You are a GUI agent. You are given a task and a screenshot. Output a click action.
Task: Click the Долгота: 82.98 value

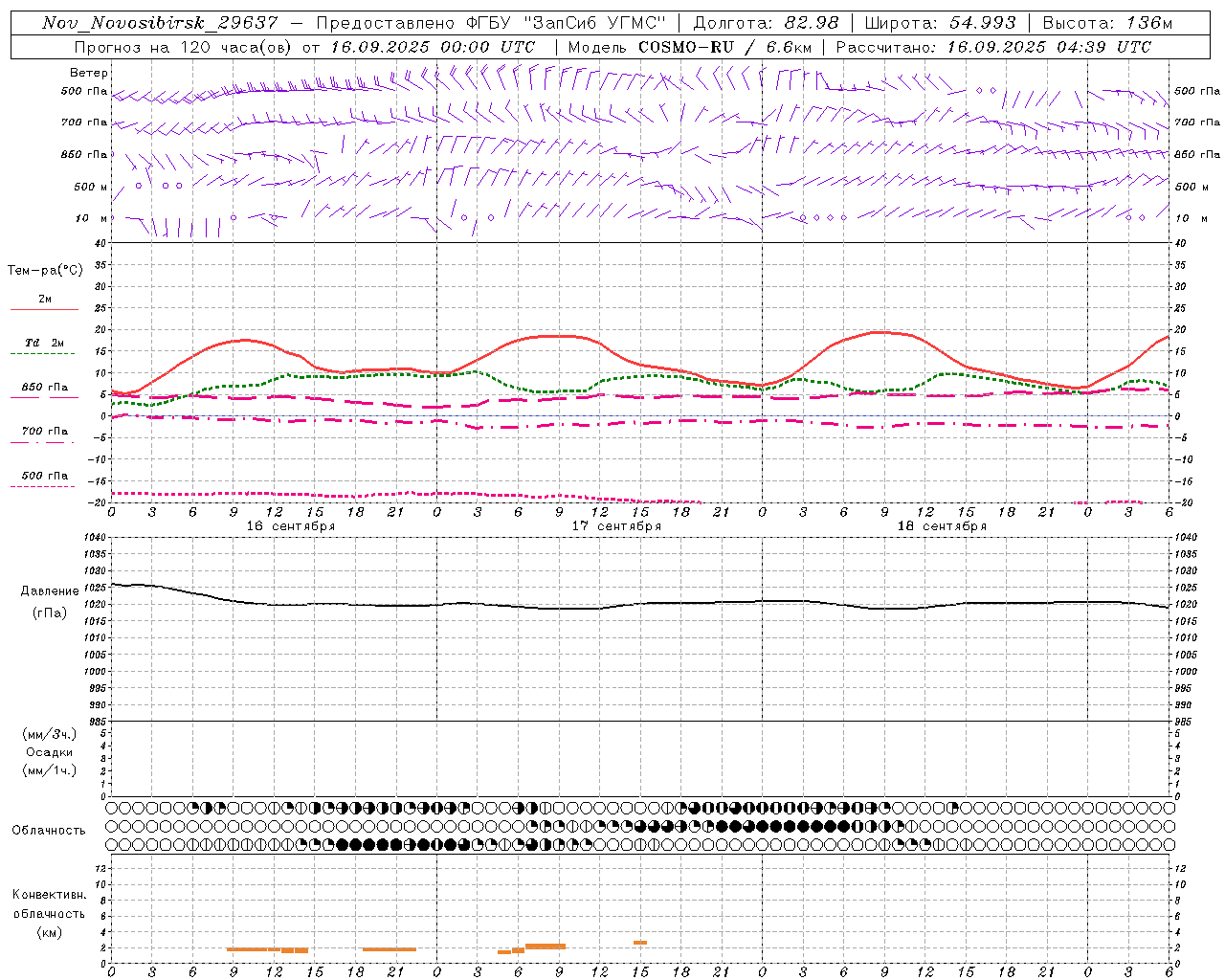(x=766, y=23)
